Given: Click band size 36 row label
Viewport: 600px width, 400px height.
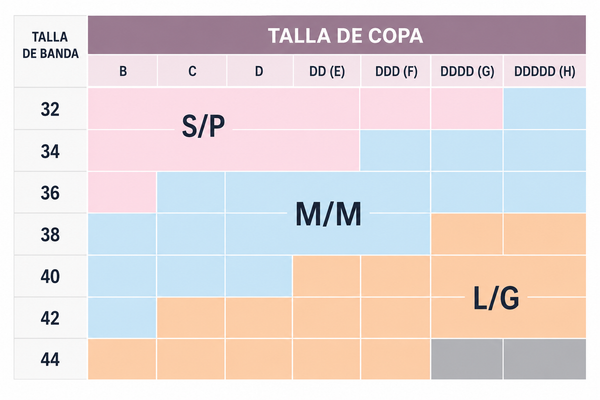Looking at the screenshot, I should (x=51, y=193).
